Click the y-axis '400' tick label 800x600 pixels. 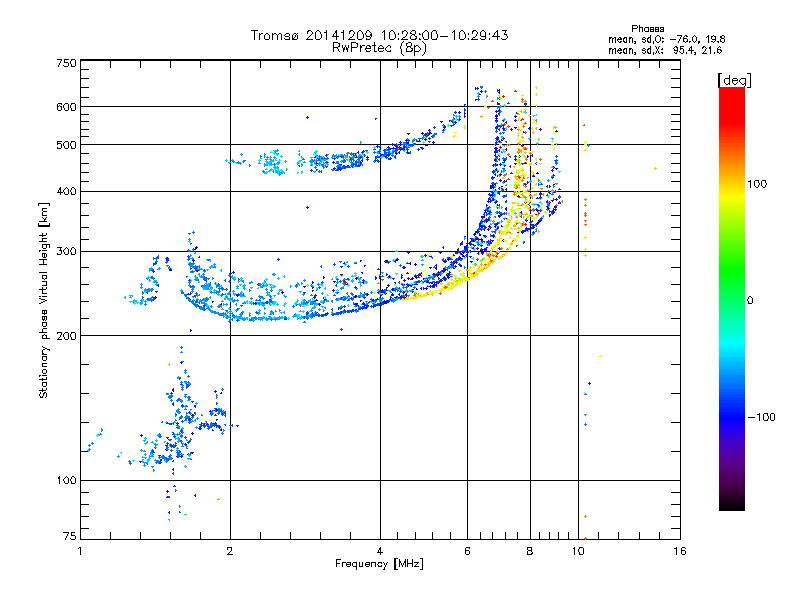(66, 192)
